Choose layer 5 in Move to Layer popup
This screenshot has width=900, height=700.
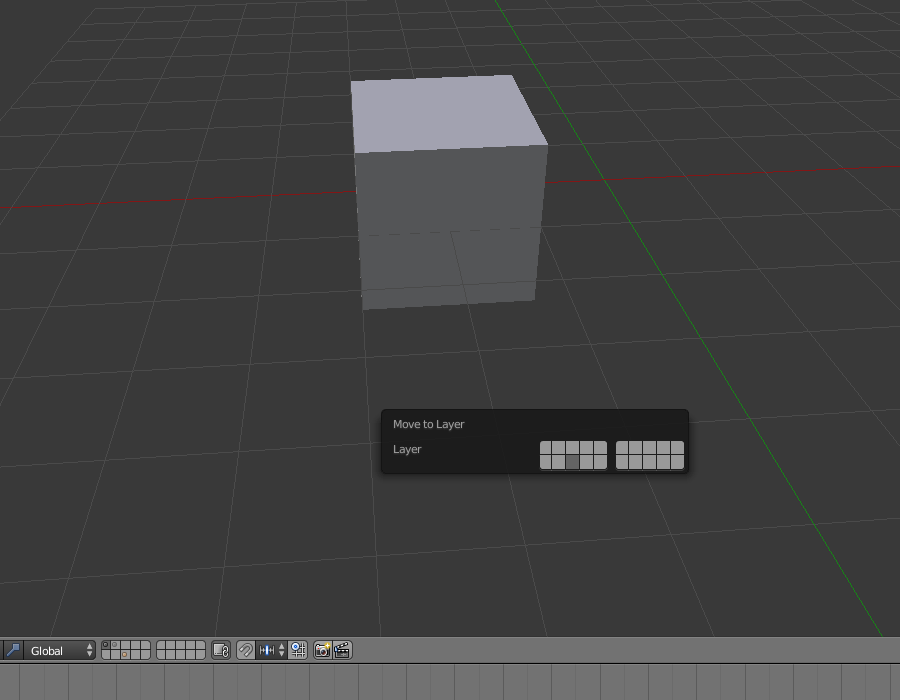click(x=600, y=448)
